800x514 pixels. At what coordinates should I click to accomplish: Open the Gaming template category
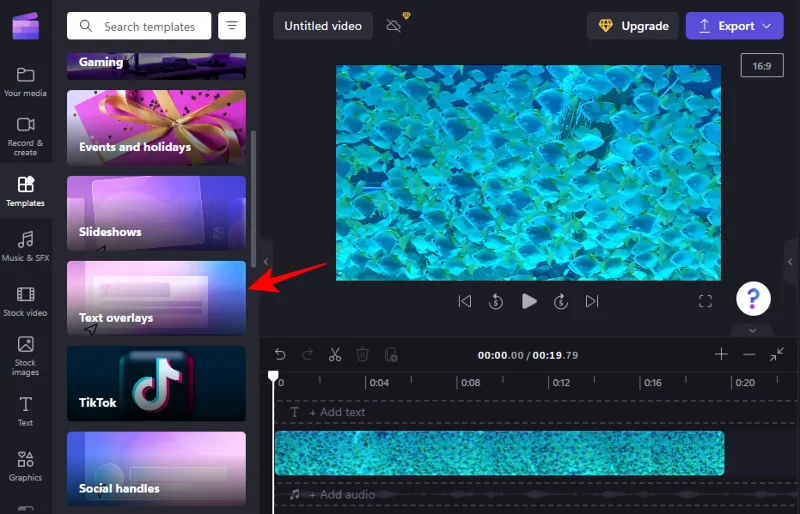(156, 66)
